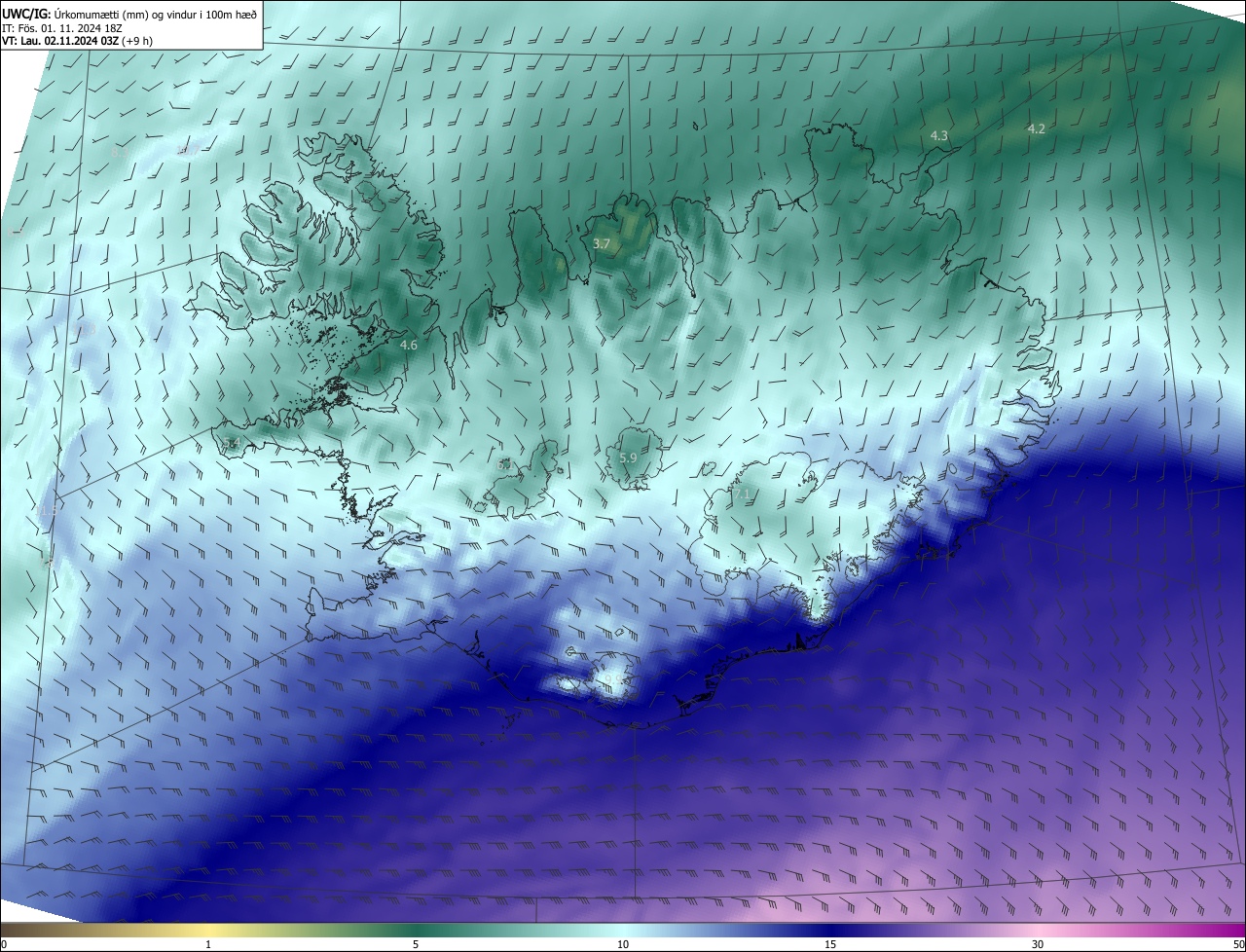Click the 3.7 precipitation value in north Iceland

(602, 244)
